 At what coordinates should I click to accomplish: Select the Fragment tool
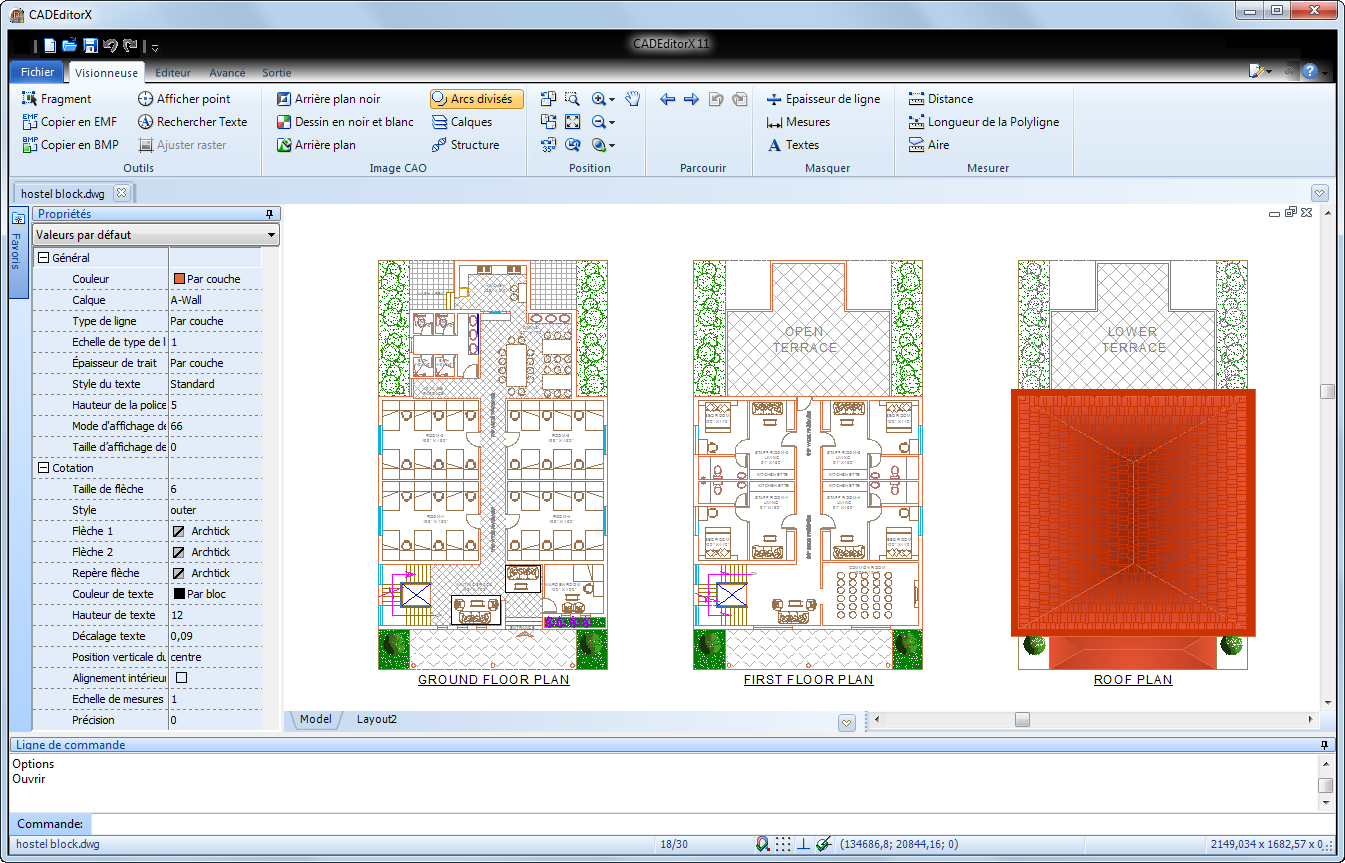[x=56, y=99]
